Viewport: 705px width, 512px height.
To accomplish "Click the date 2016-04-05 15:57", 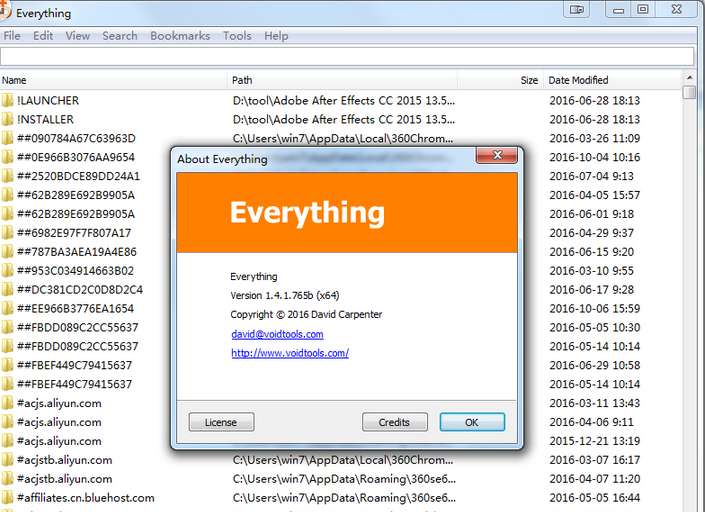I will (594, 195).
